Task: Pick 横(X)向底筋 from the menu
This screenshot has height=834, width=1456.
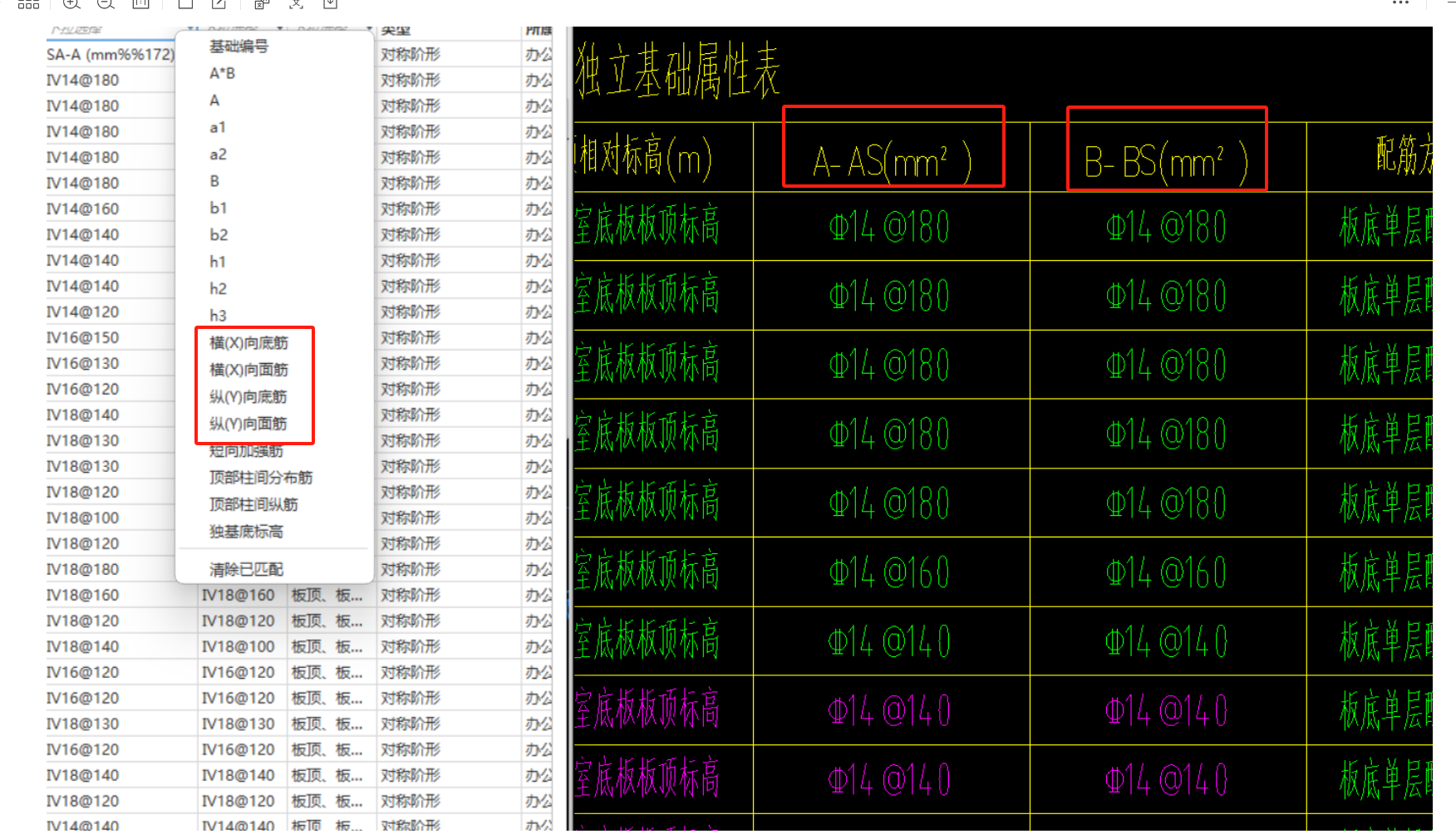Action: 248,342
